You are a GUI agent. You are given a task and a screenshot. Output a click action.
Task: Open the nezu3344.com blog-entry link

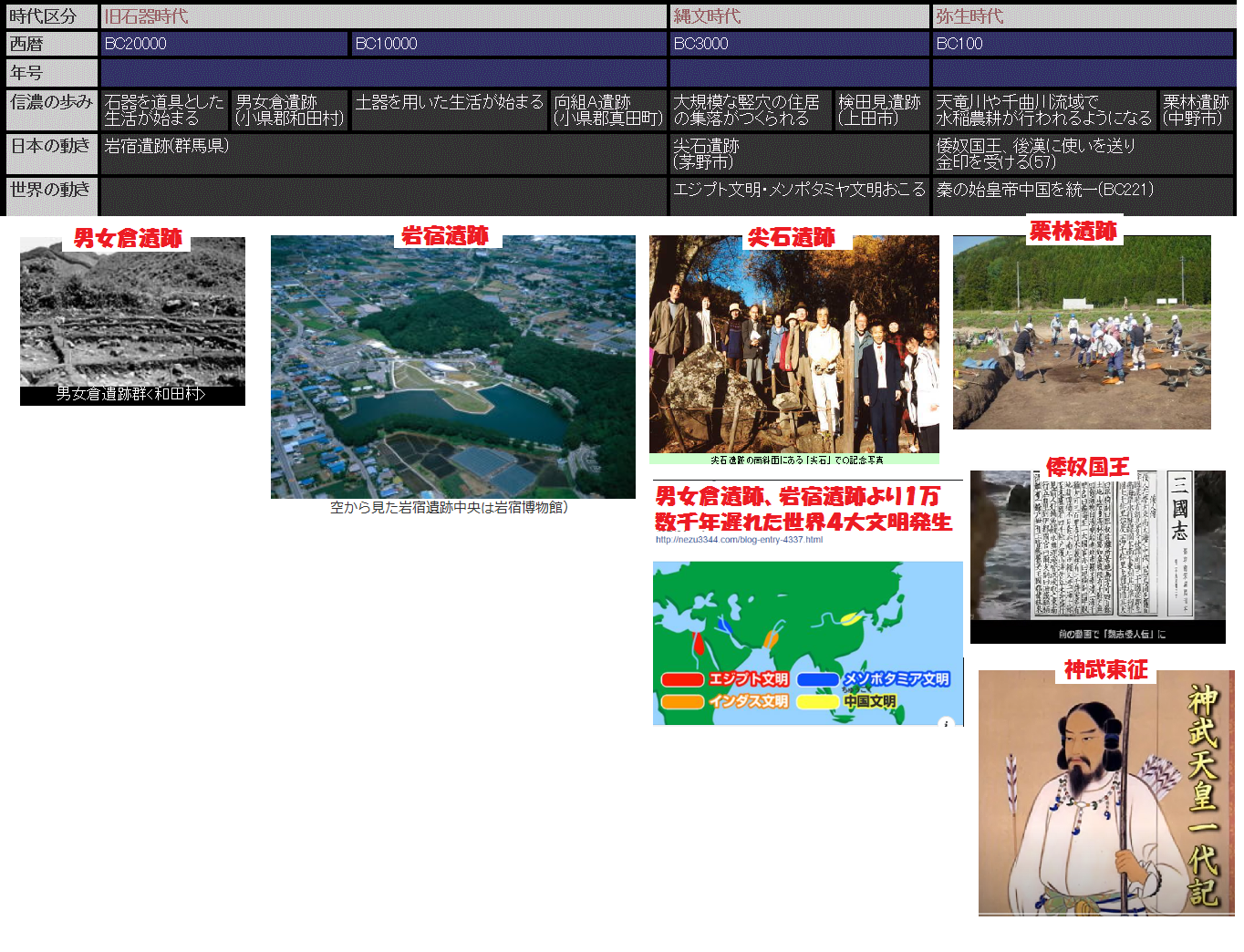739,540
